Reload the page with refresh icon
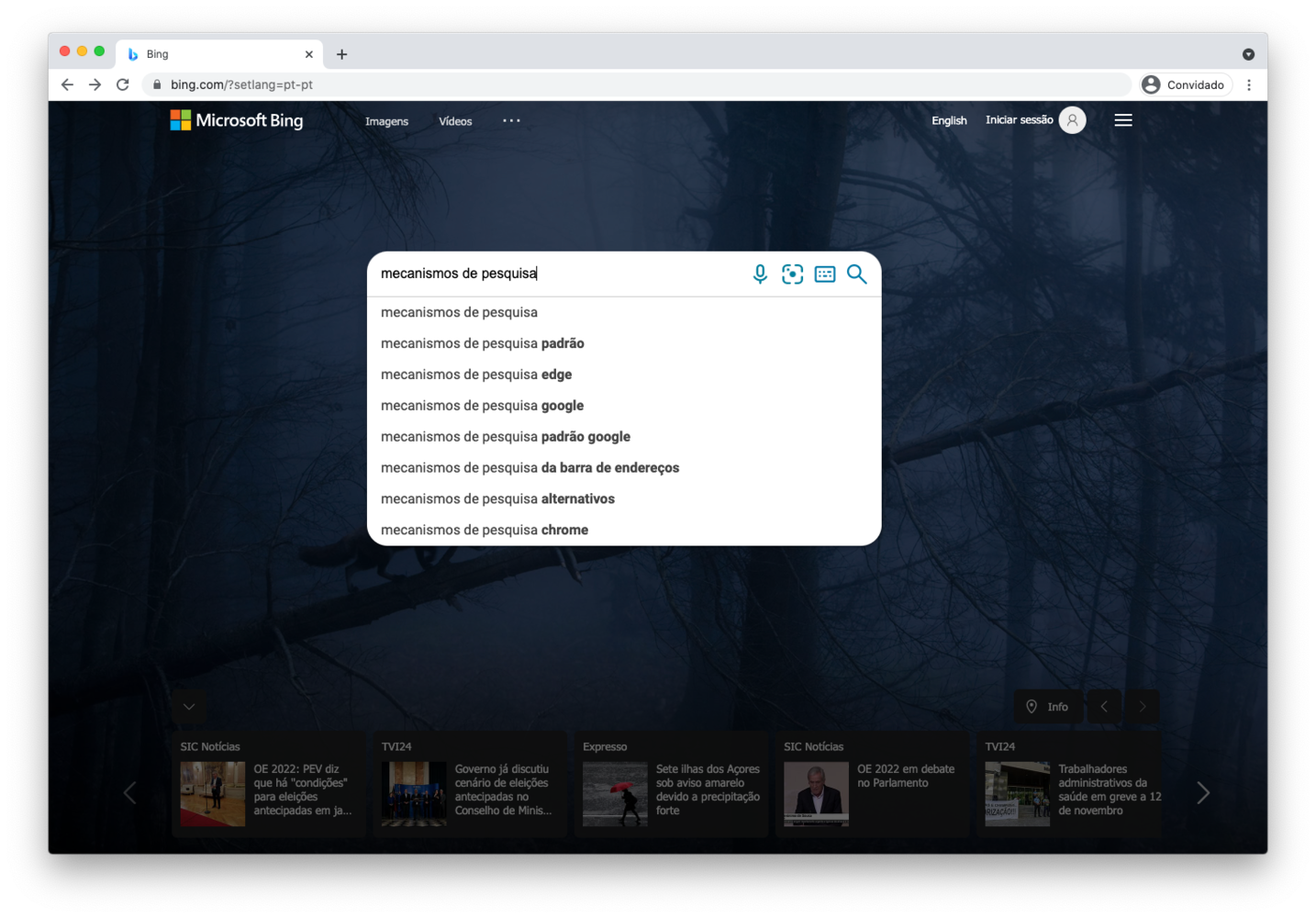The width and height of the screenshot is (1316, 918). 123,84
